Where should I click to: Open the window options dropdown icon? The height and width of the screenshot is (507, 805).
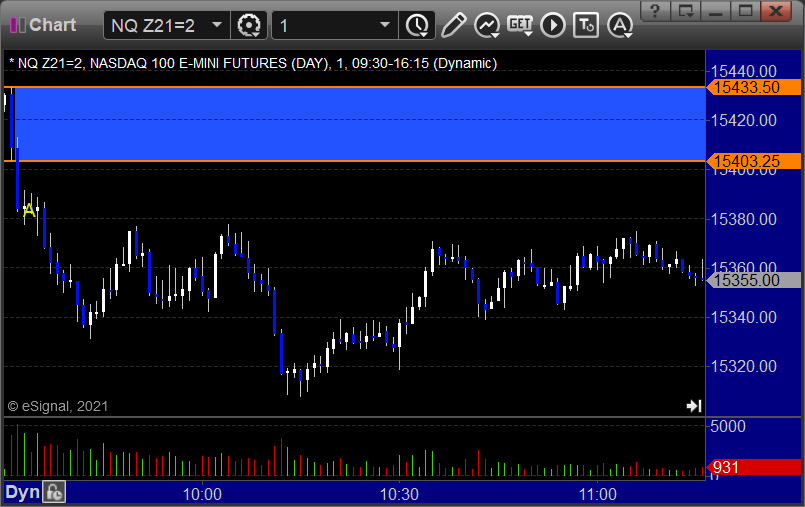click(x=685, y=11)
